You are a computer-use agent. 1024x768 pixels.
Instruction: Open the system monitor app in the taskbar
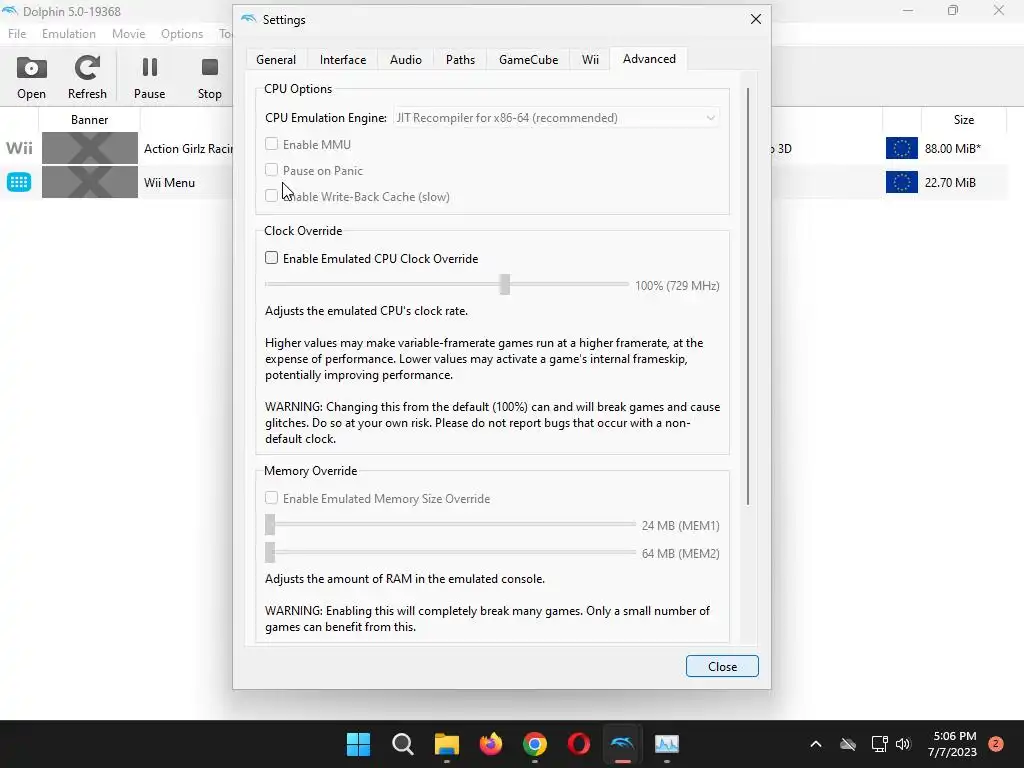[667, 744]
